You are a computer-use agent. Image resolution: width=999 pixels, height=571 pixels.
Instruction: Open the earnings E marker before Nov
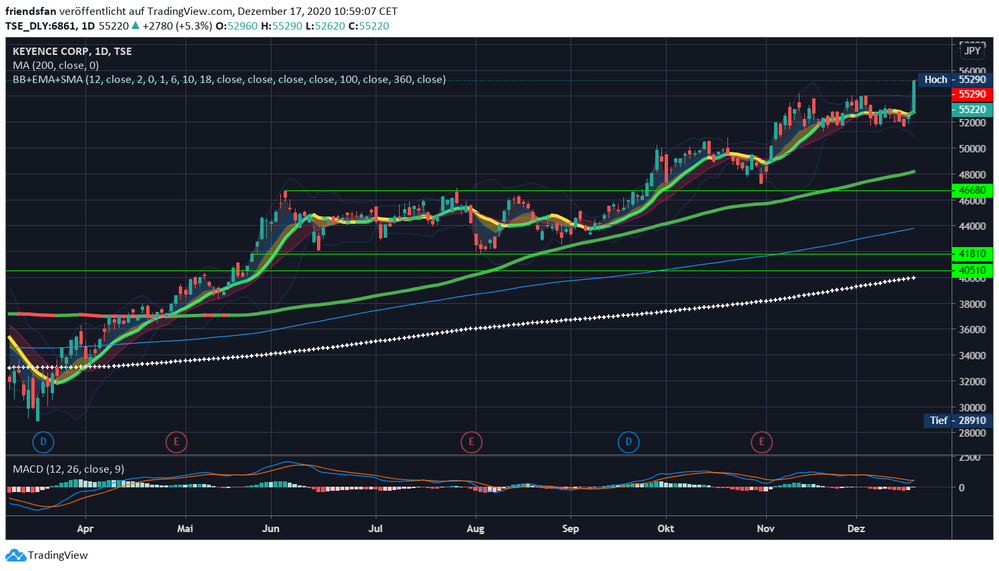(762, 440)
